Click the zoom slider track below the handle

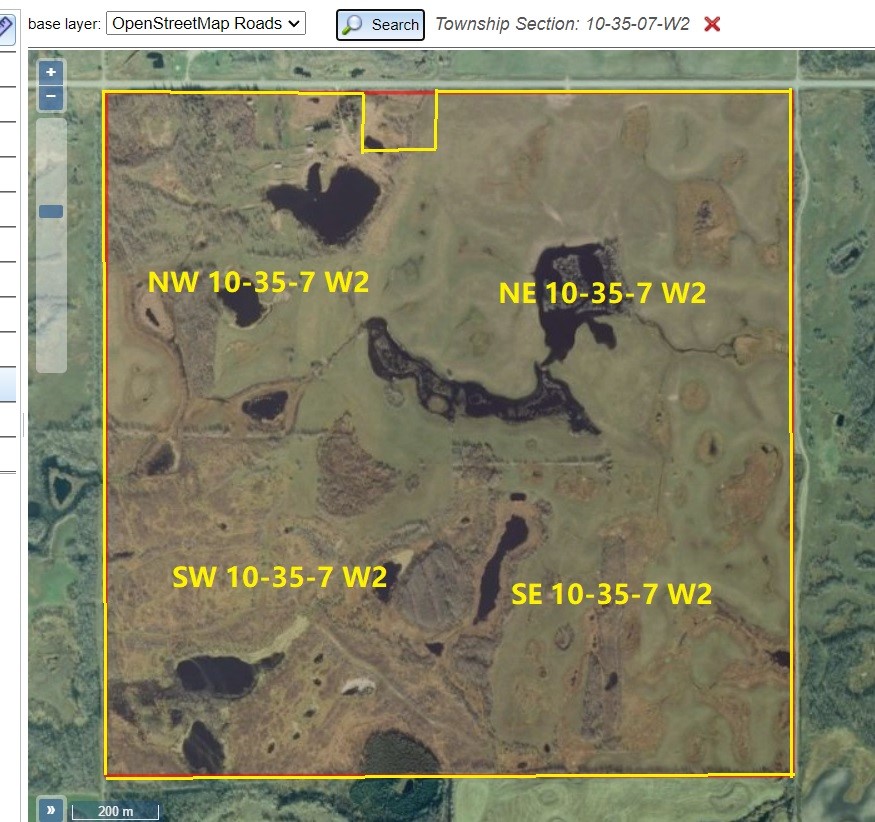51,295
